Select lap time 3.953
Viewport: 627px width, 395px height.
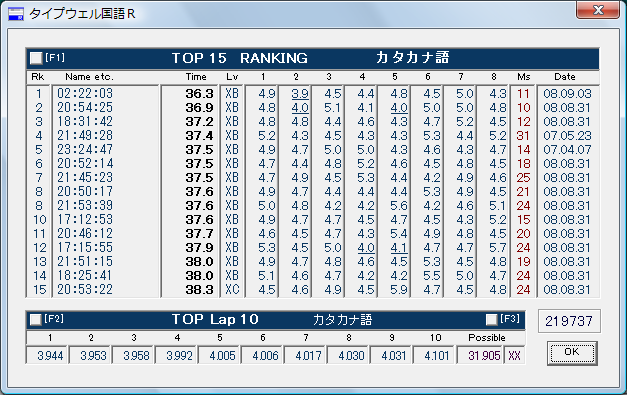[93, 355]
